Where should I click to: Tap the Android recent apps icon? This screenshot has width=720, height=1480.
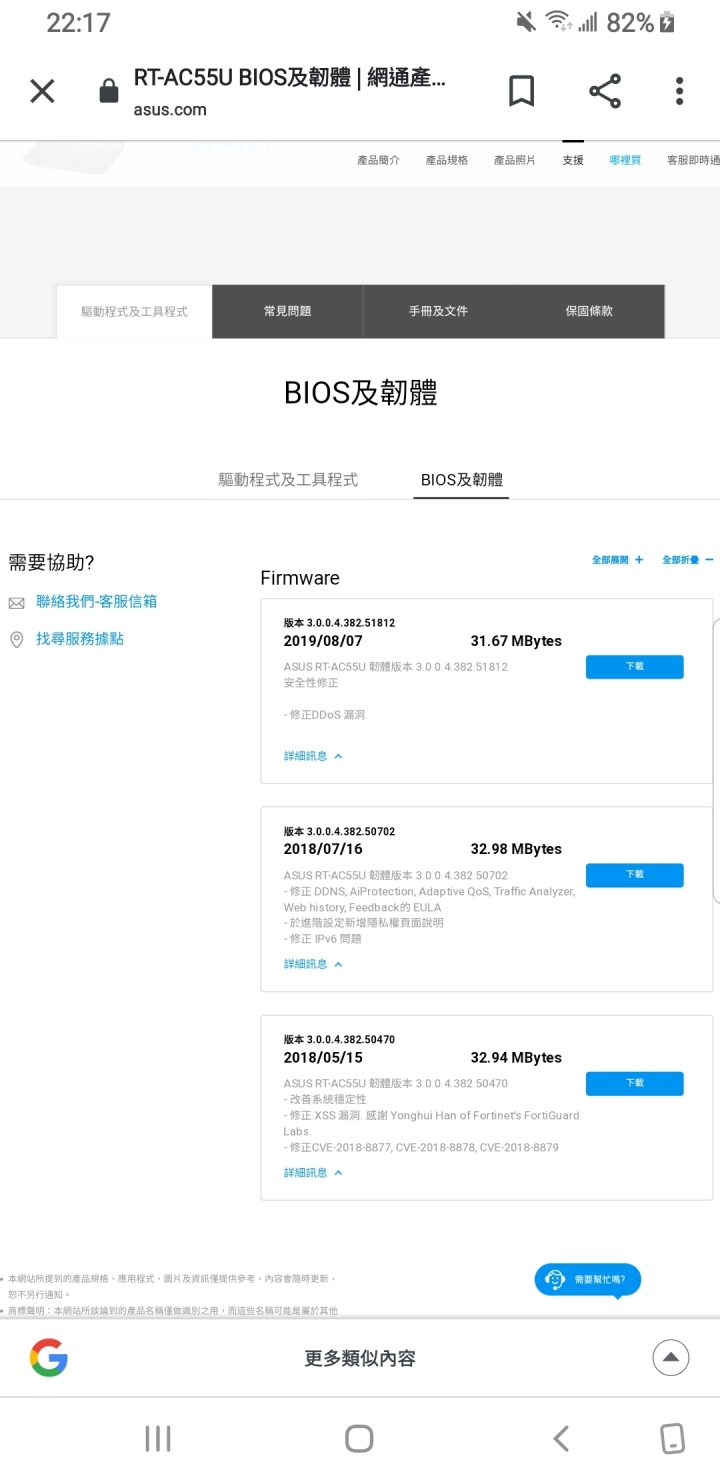[158, 1438]
